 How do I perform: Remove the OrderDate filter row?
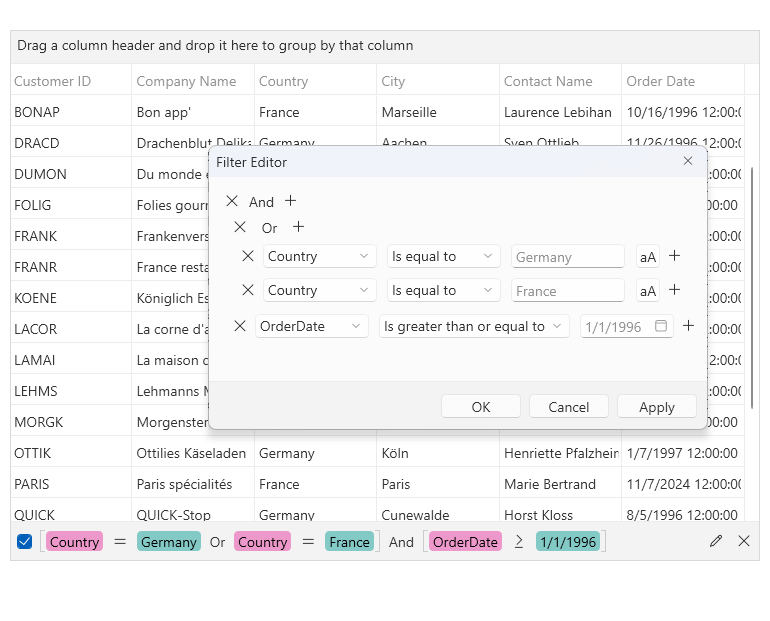pyautogui.click(x=240, y=326)
